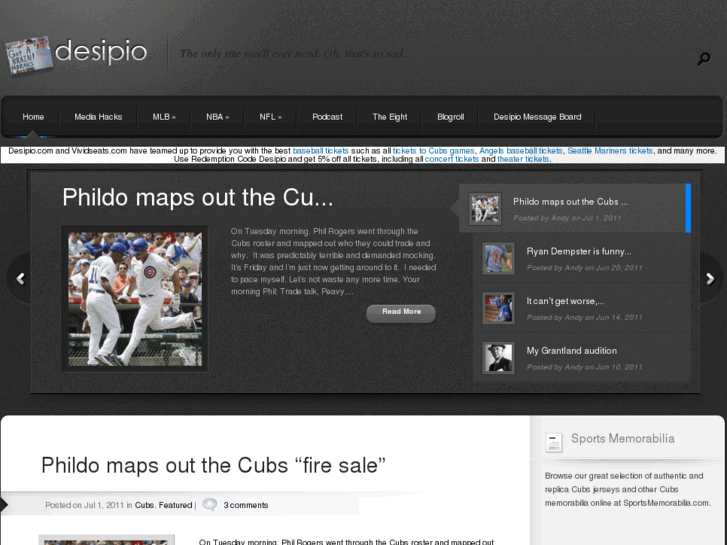Open post title Phildo maps out the Cubs "fire sale"
Image resolution: width=727 pixels, height=545 pixels.
coord(214,465)
